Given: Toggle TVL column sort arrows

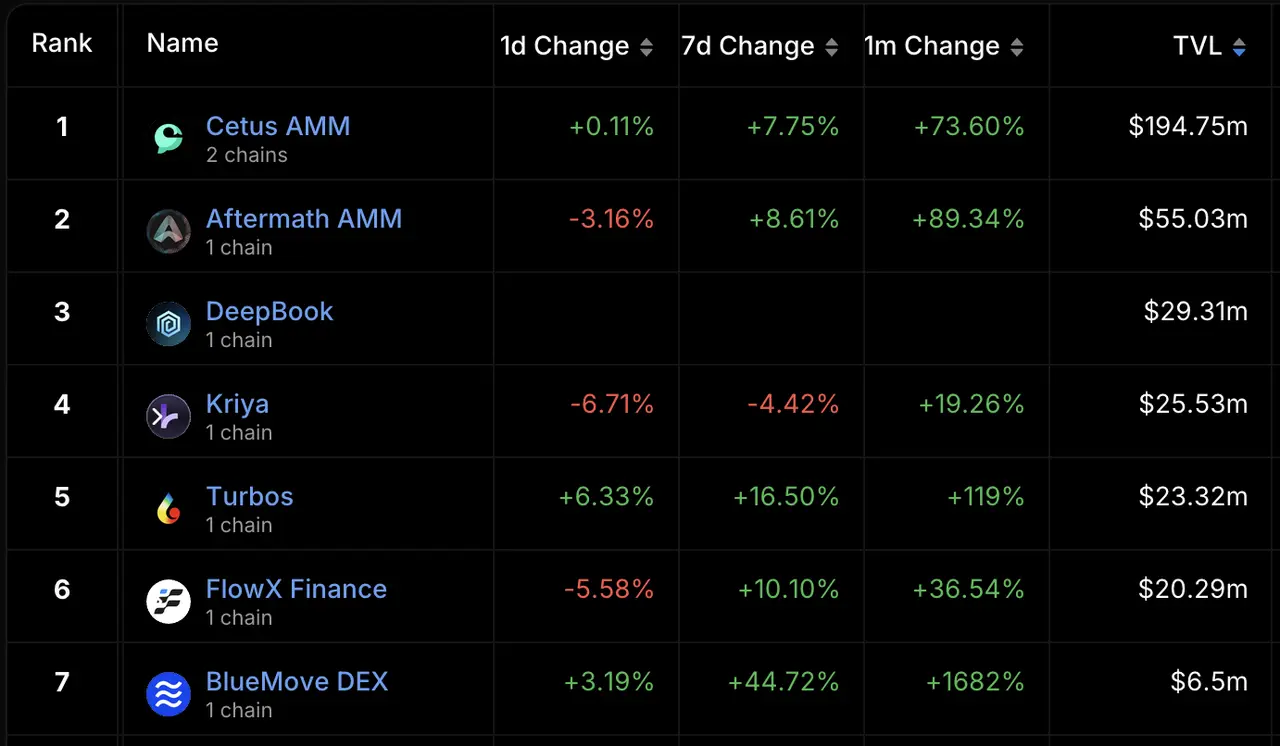Looking at the screenshot, I should tap(1239, 47).
